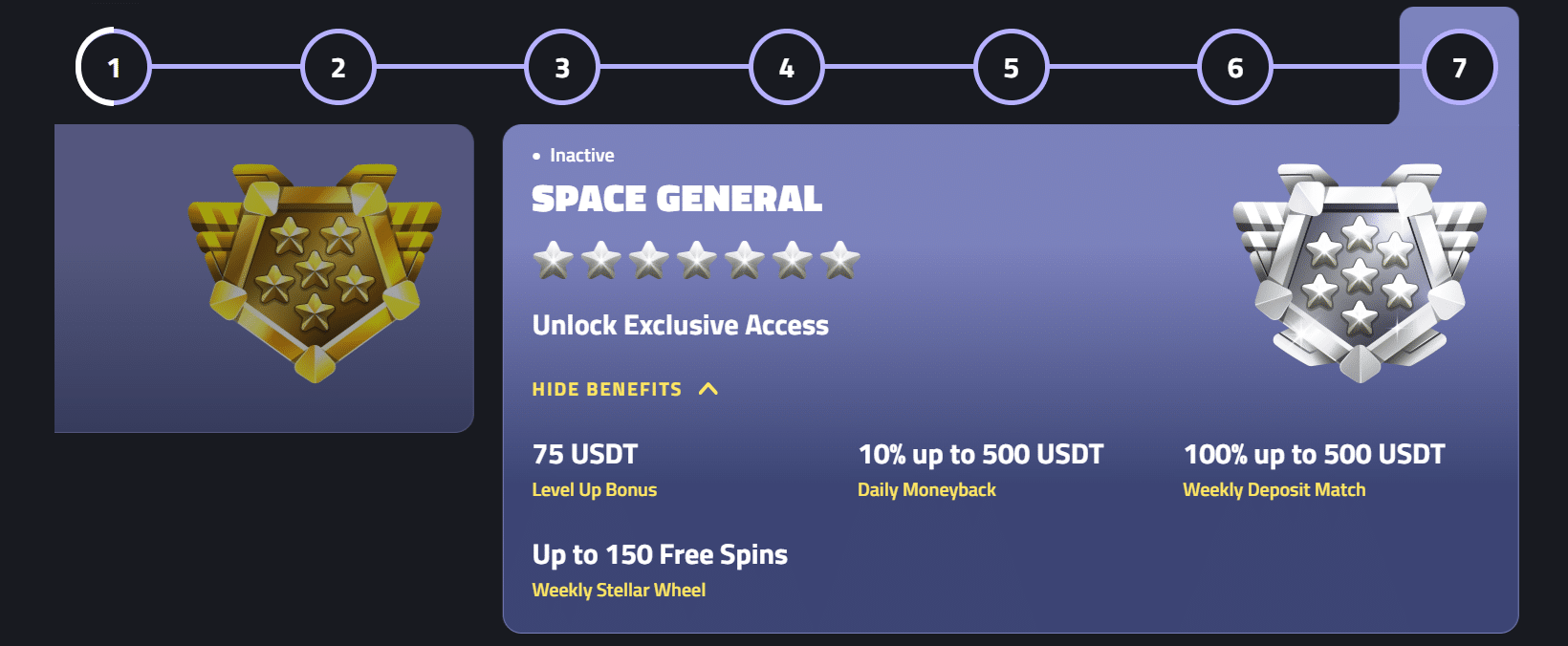Click the seven-star rating row

(696, 260)
